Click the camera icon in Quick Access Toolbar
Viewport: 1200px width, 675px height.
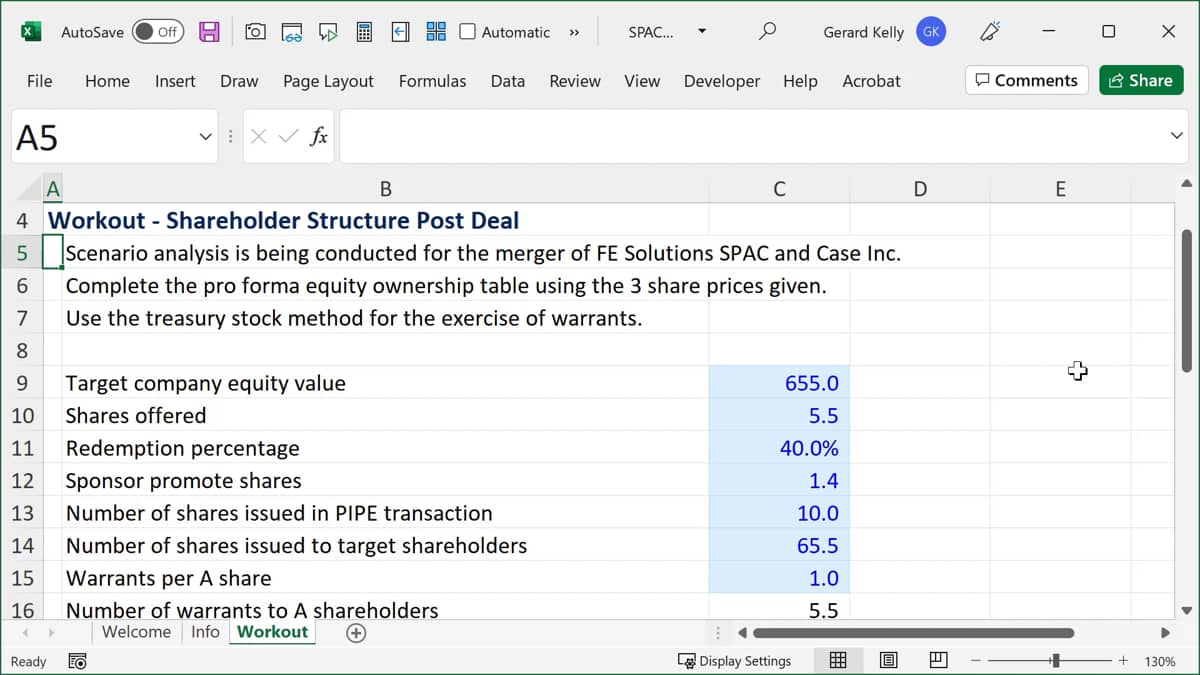coord(255,32)
